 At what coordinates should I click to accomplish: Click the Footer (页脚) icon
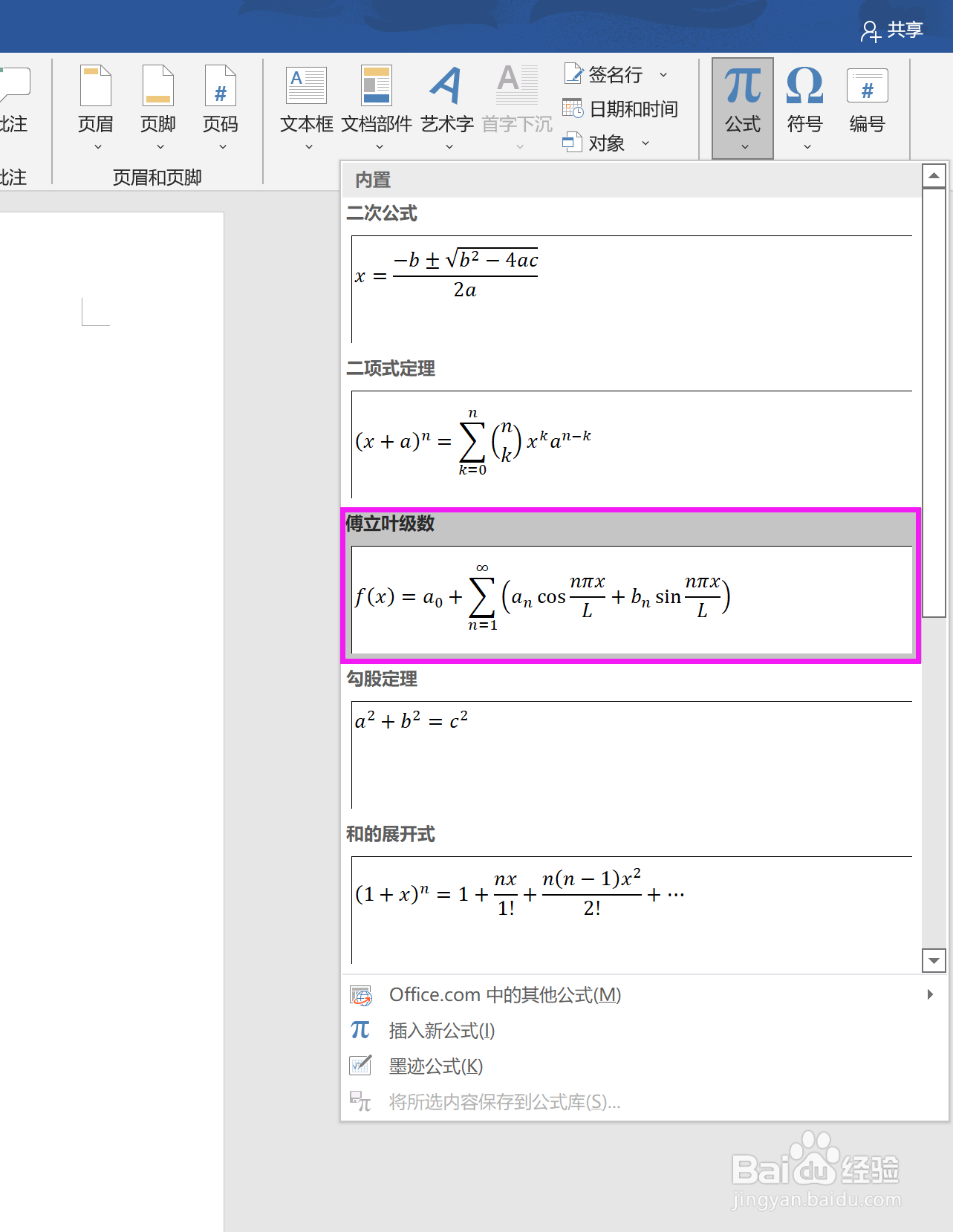[158, 86]
